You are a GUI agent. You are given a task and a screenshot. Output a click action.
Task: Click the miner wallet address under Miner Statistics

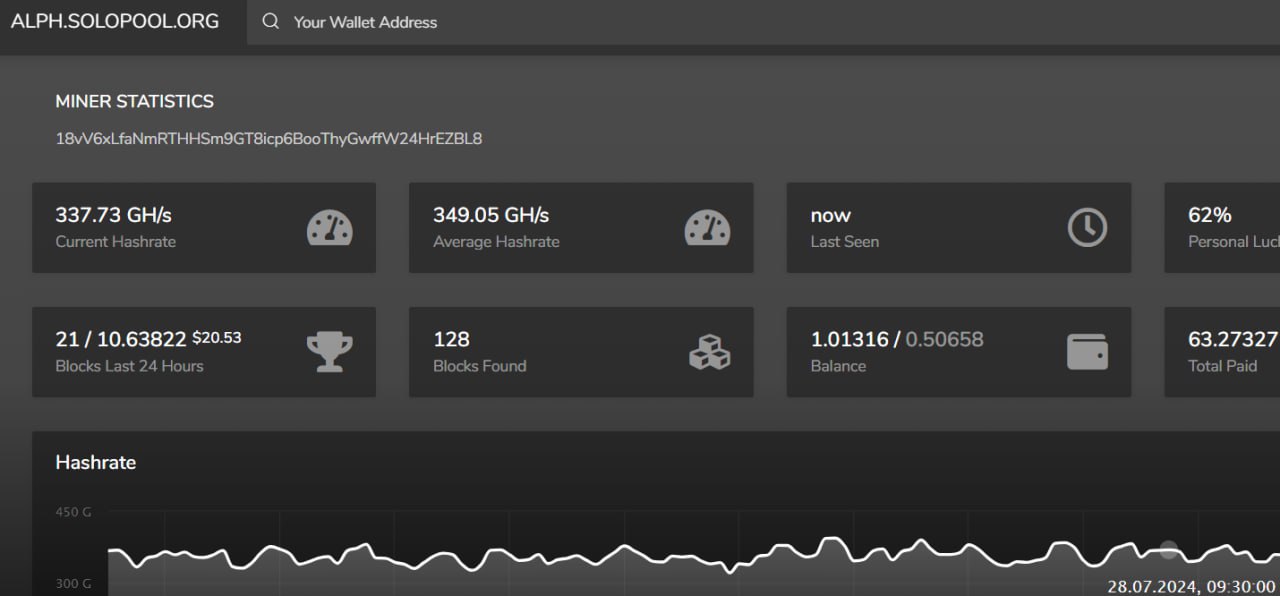(269, 139)
